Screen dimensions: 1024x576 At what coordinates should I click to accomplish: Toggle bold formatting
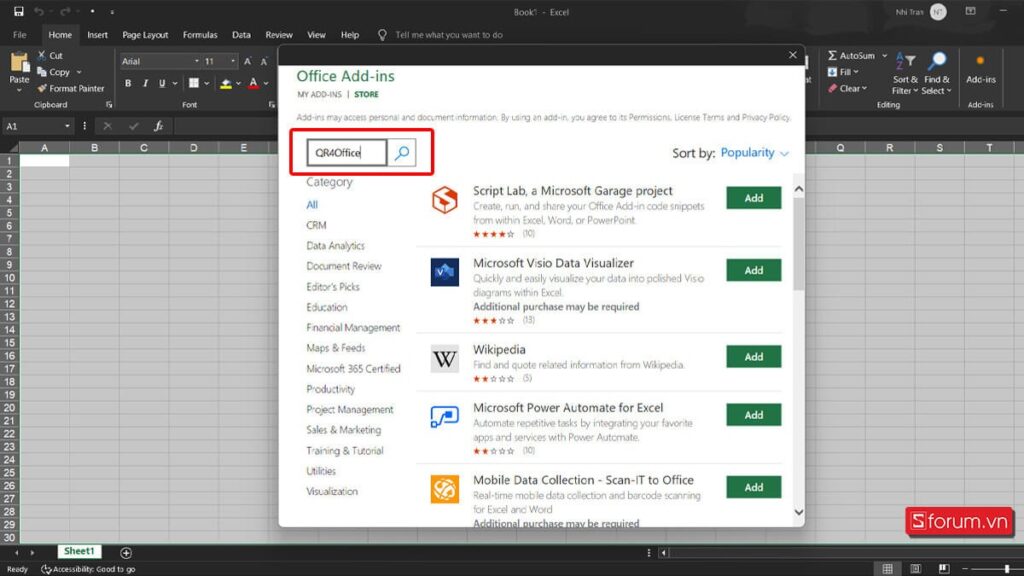(128, 84)
